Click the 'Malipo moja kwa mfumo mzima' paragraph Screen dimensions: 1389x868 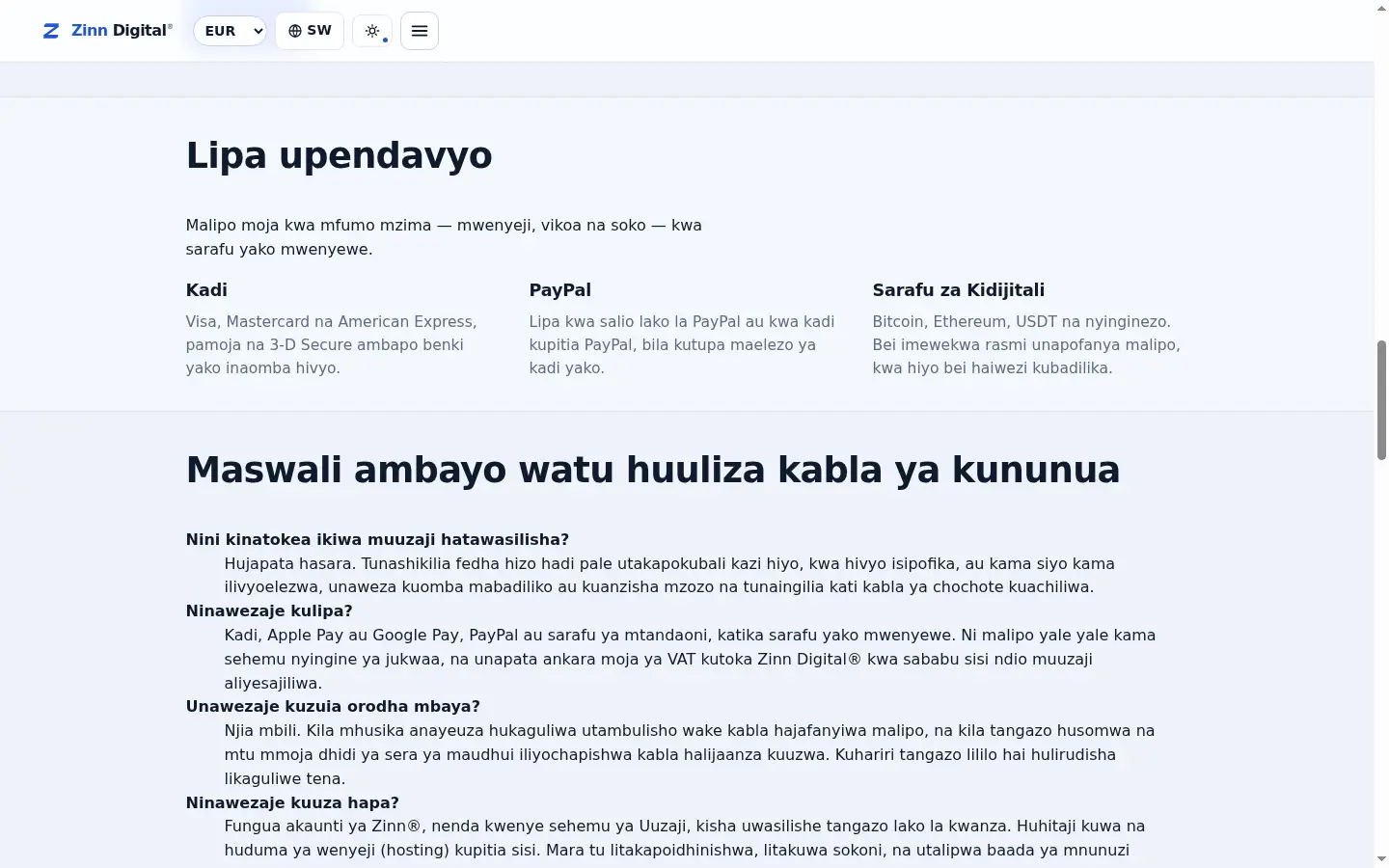pyautogui.click(x=444, y=237)
